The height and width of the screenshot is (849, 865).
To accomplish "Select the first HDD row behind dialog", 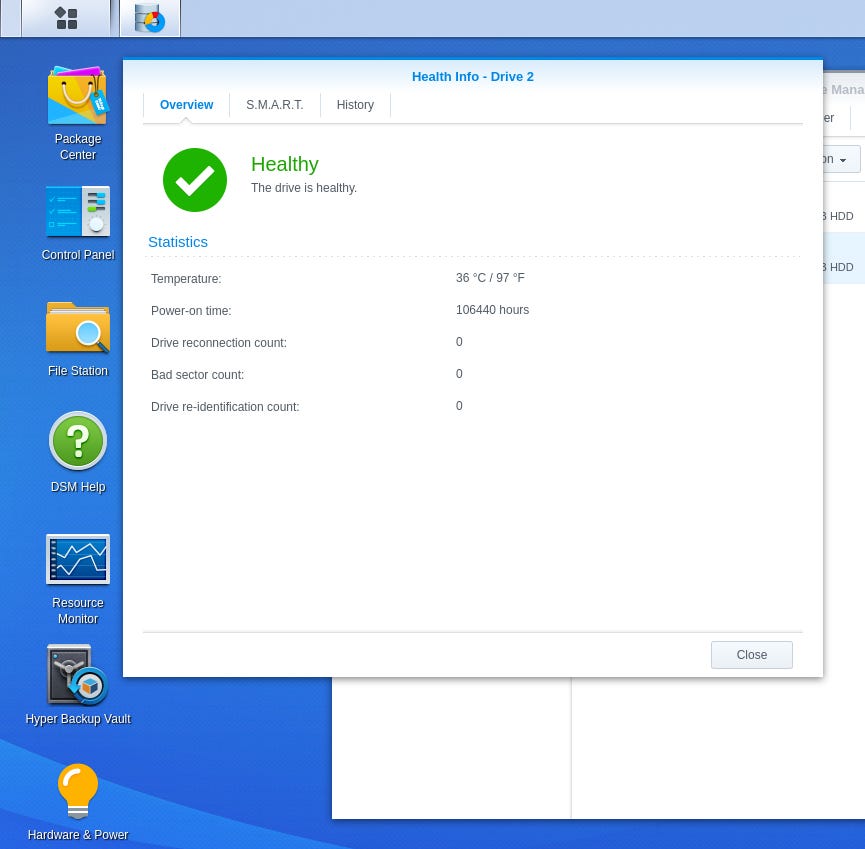I will pos(843,216).
